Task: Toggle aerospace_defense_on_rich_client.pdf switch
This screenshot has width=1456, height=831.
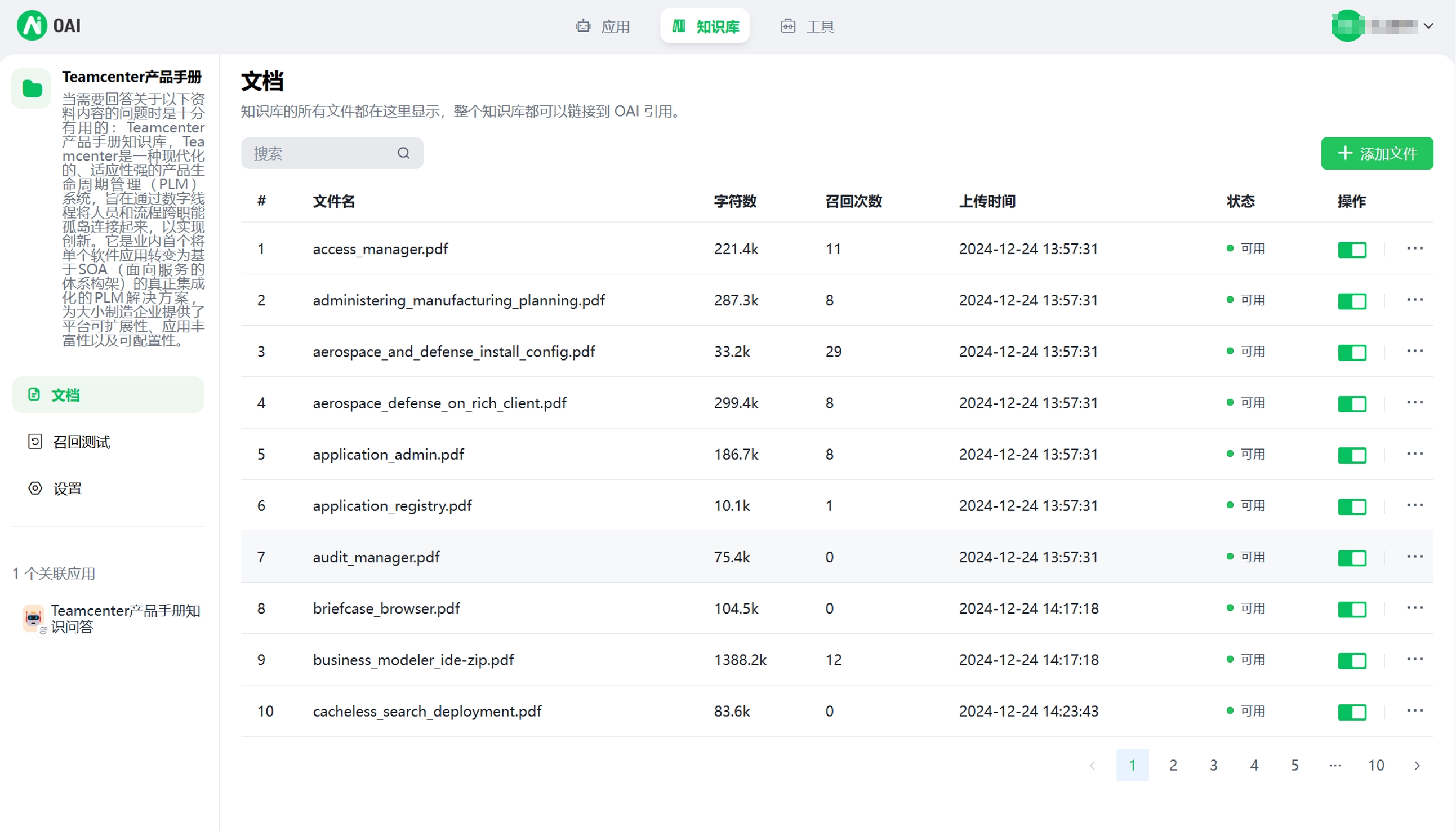Action: tap(1352, 403)
